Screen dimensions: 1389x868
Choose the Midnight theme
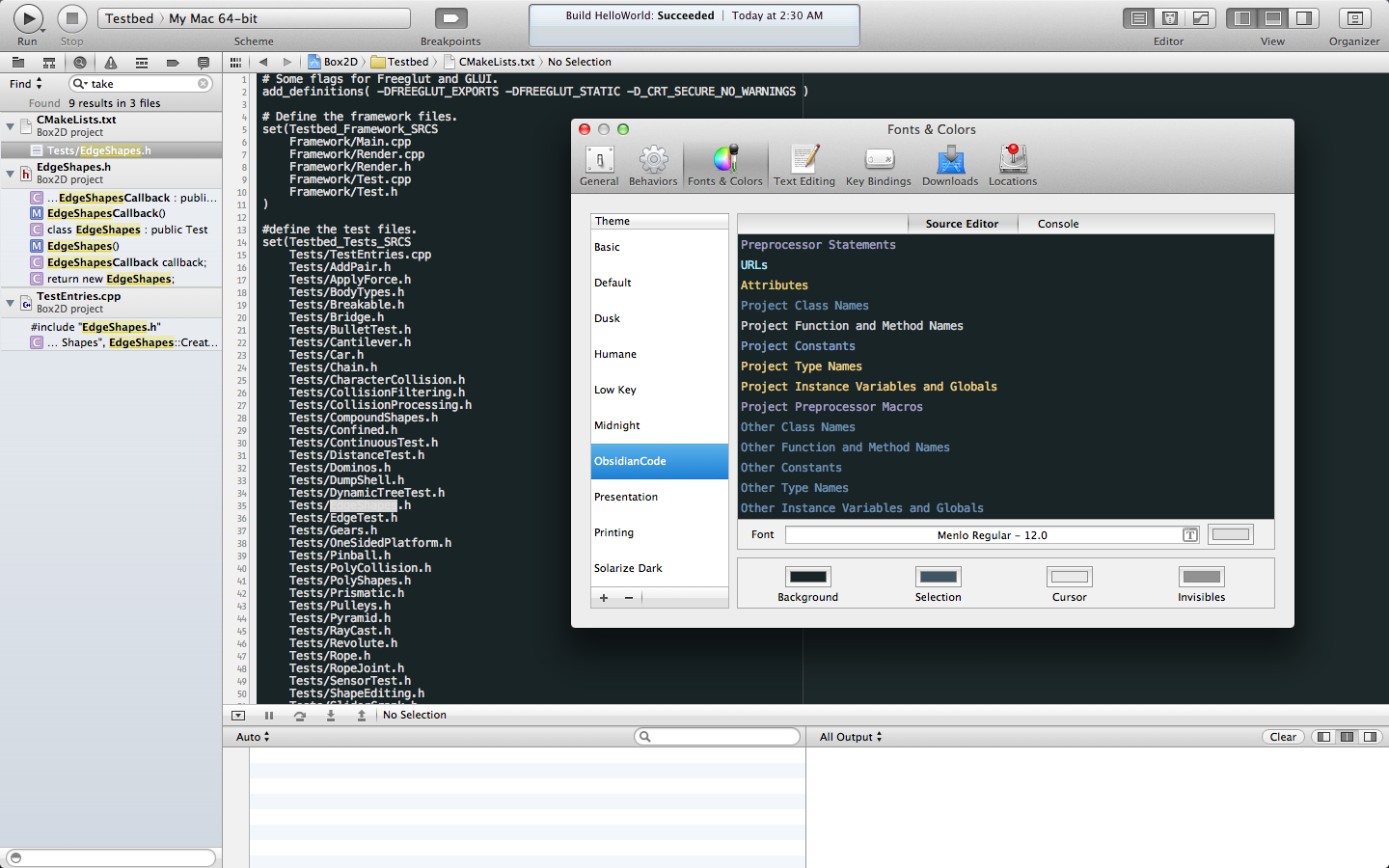659,425
